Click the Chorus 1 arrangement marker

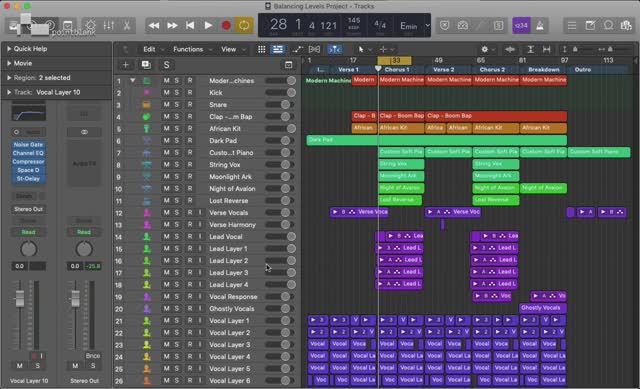click(x=401, y=69)
